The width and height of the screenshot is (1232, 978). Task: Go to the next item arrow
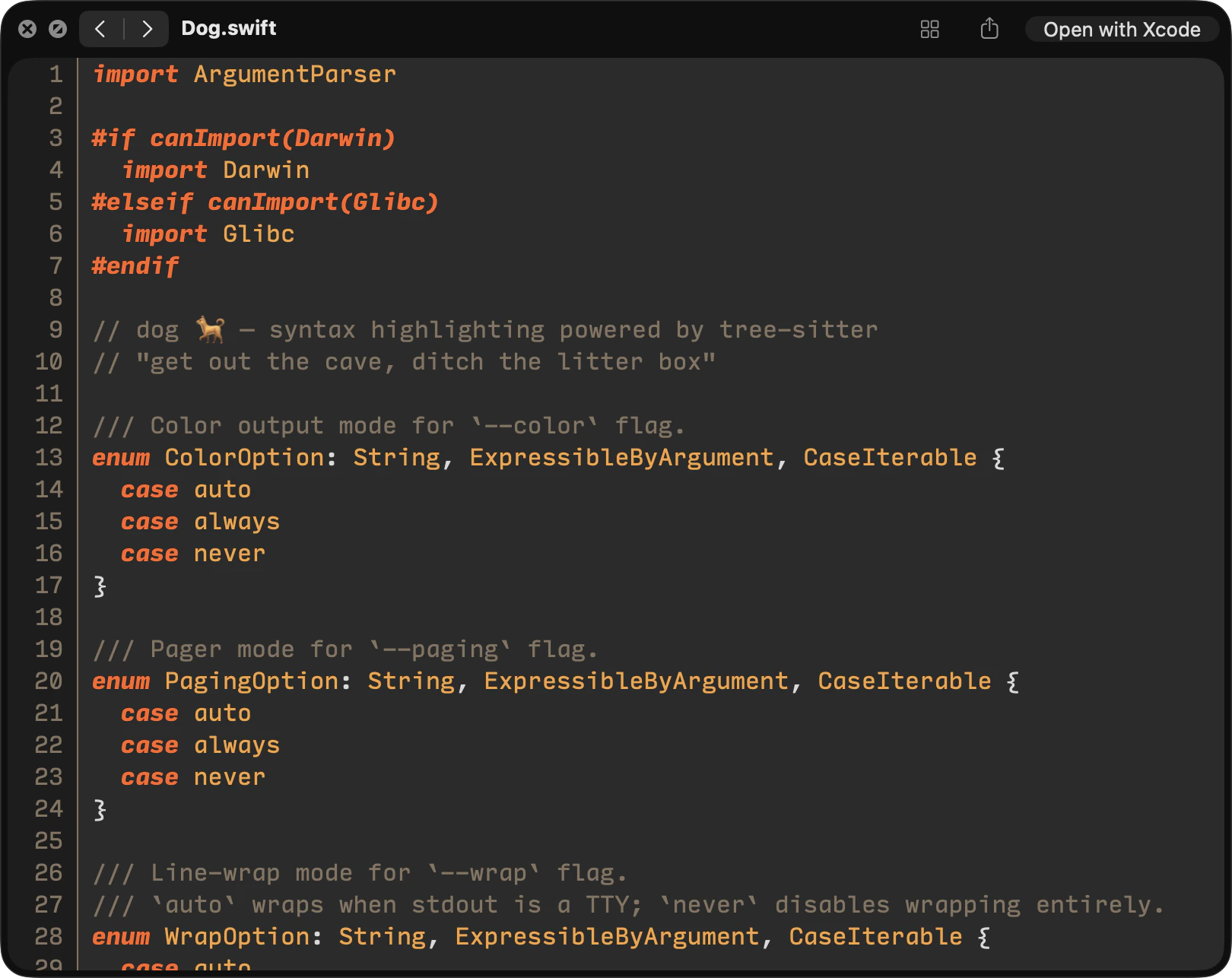coord(147,29)
